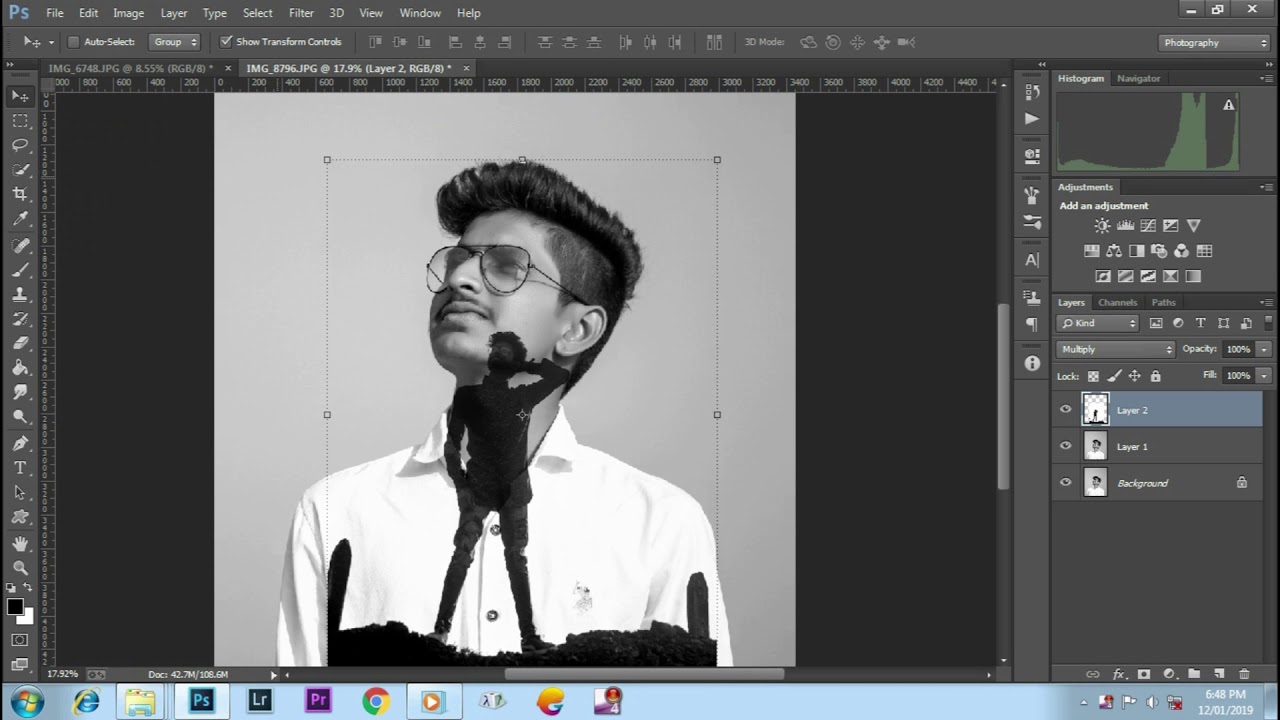
Task: Delete layer using trash icon
Action: click(1244, 675)
